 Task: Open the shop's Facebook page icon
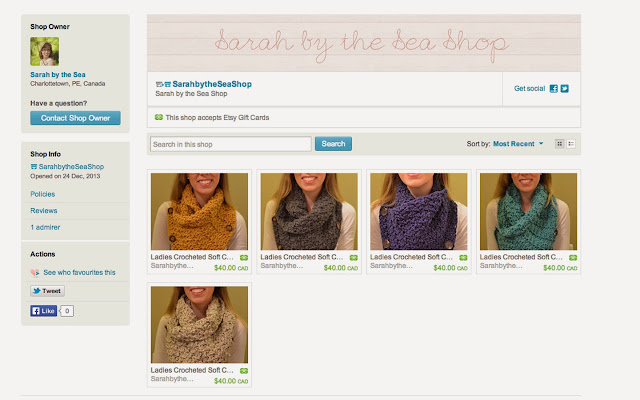[553, 89]
